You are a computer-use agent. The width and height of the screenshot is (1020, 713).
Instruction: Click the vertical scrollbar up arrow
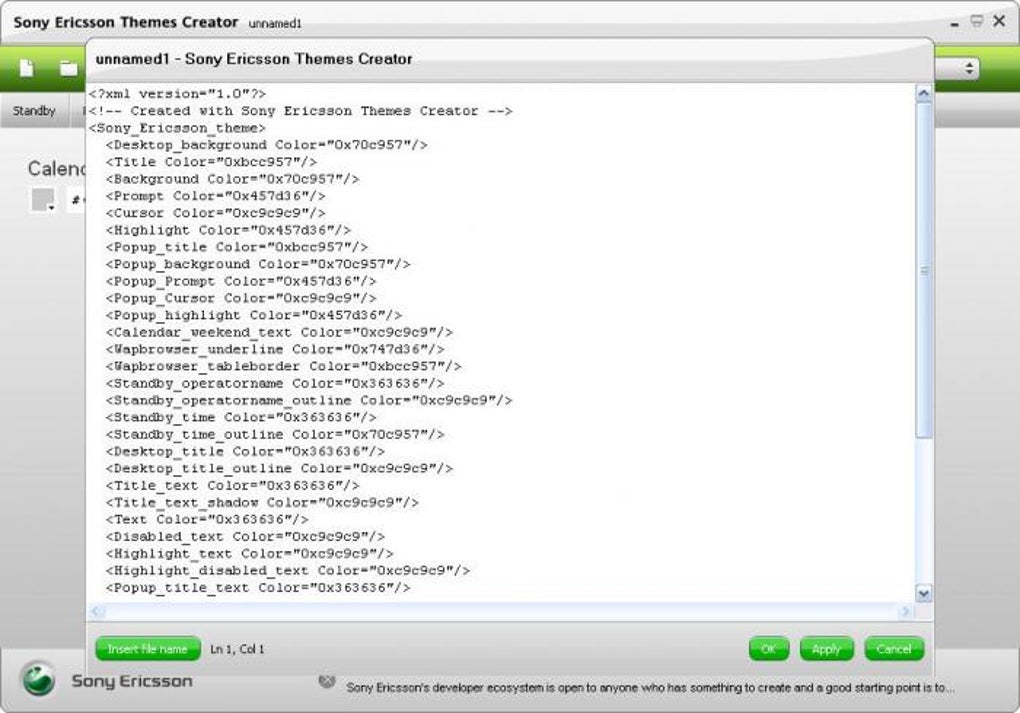923,94
